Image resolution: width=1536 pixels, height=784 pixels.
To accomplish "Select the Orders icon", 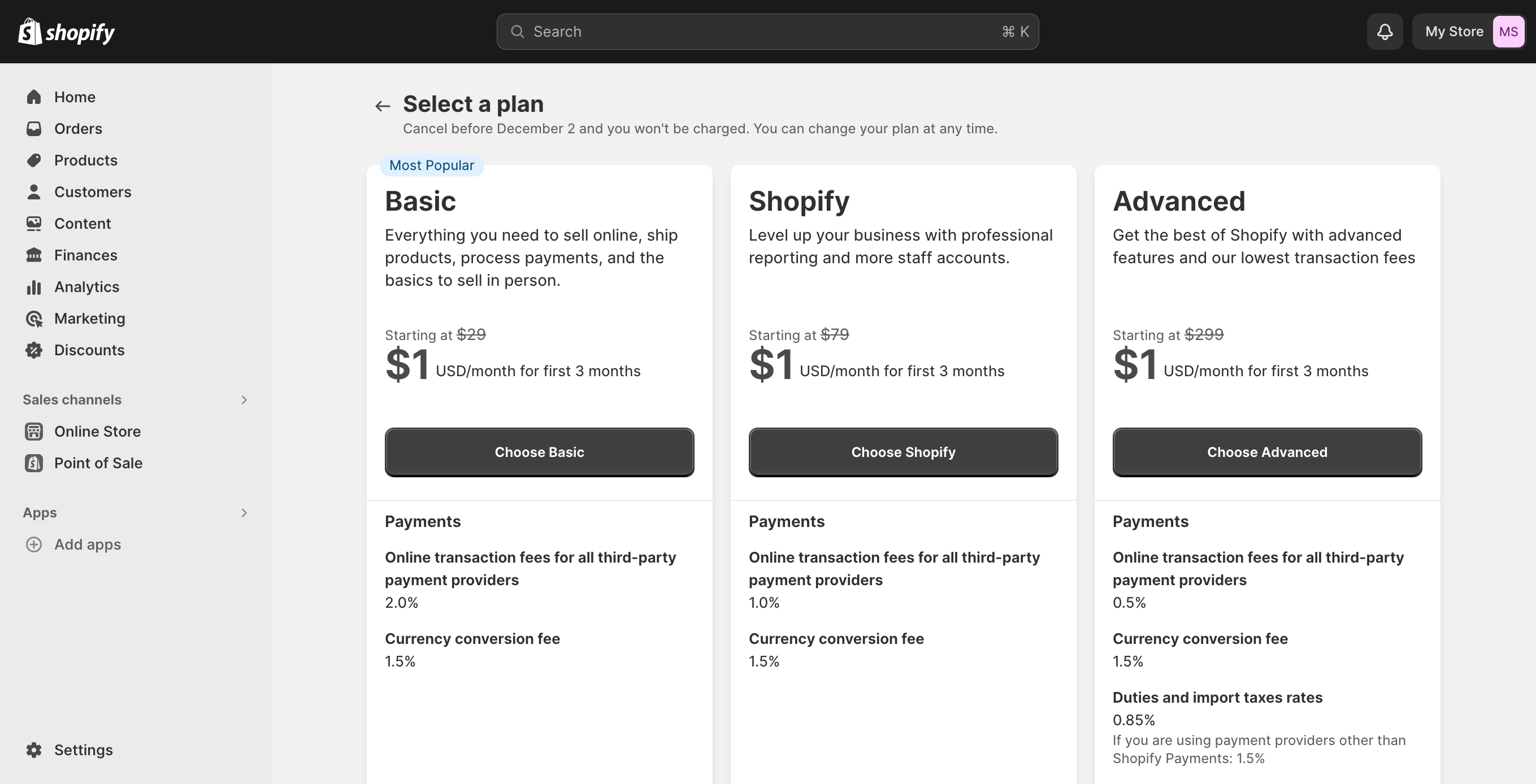I will pyautogui.click(x=34, y=128).
